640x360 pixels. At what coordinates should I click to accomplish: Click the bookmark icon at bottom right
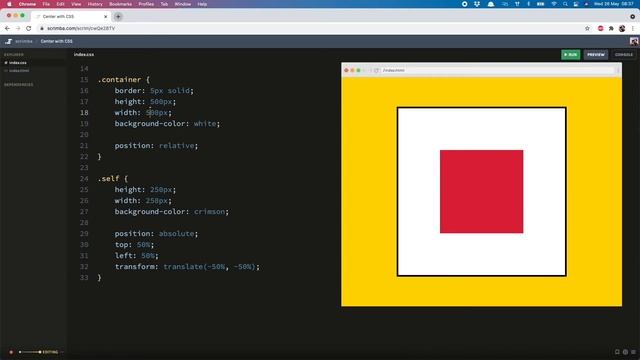point(617,352)
